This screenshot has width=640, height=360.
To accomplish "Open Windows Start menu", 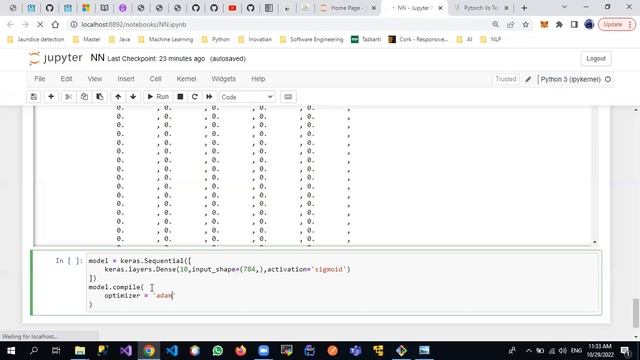I will pyautogui.click(x=11, y=351).
